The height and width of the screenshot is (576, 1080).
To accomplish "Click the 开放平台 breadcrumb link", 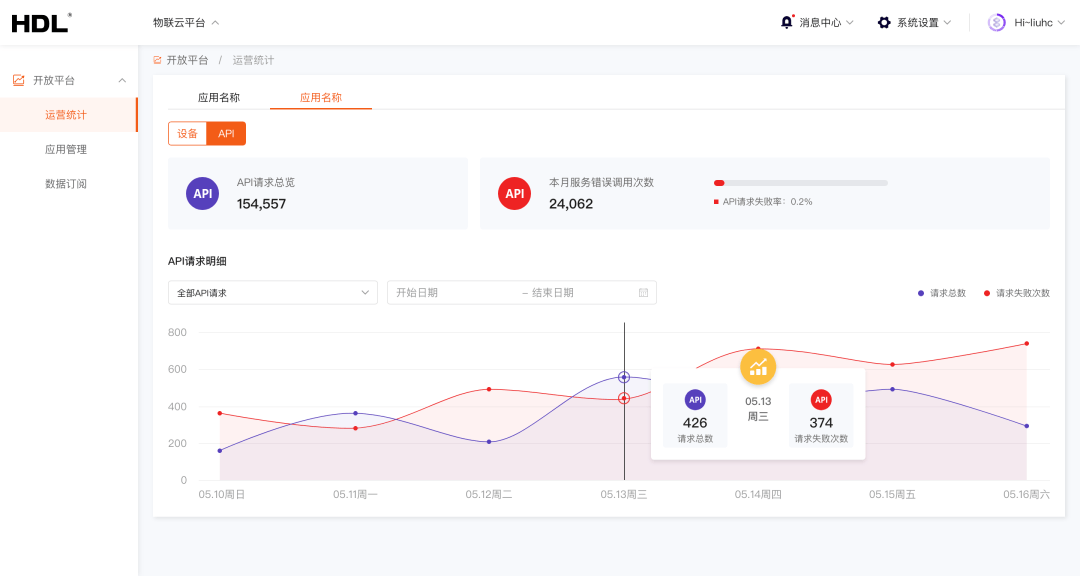I will click(x=187, y=60).
